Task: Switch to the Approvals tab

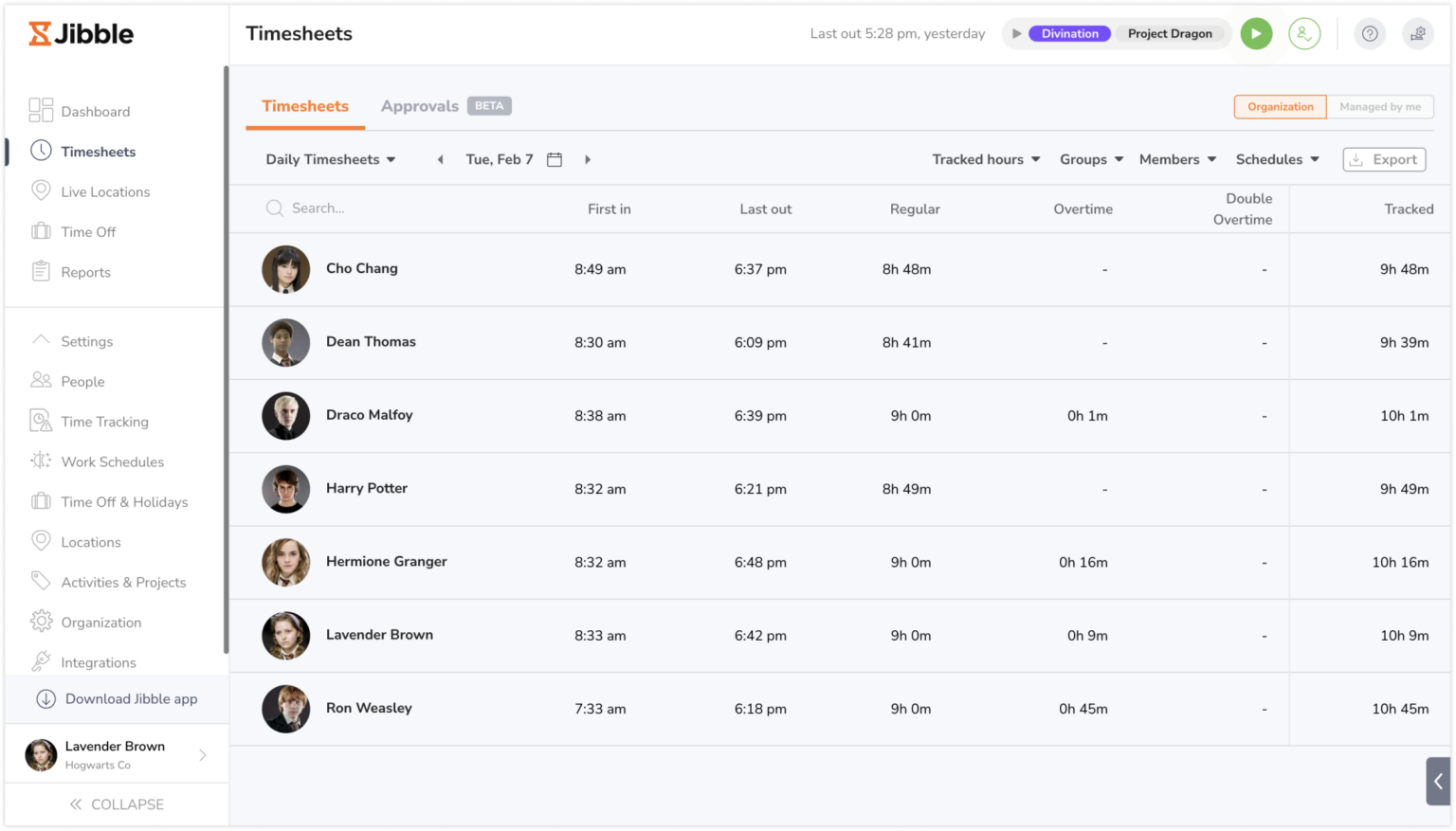Action: tap(419, 105)
